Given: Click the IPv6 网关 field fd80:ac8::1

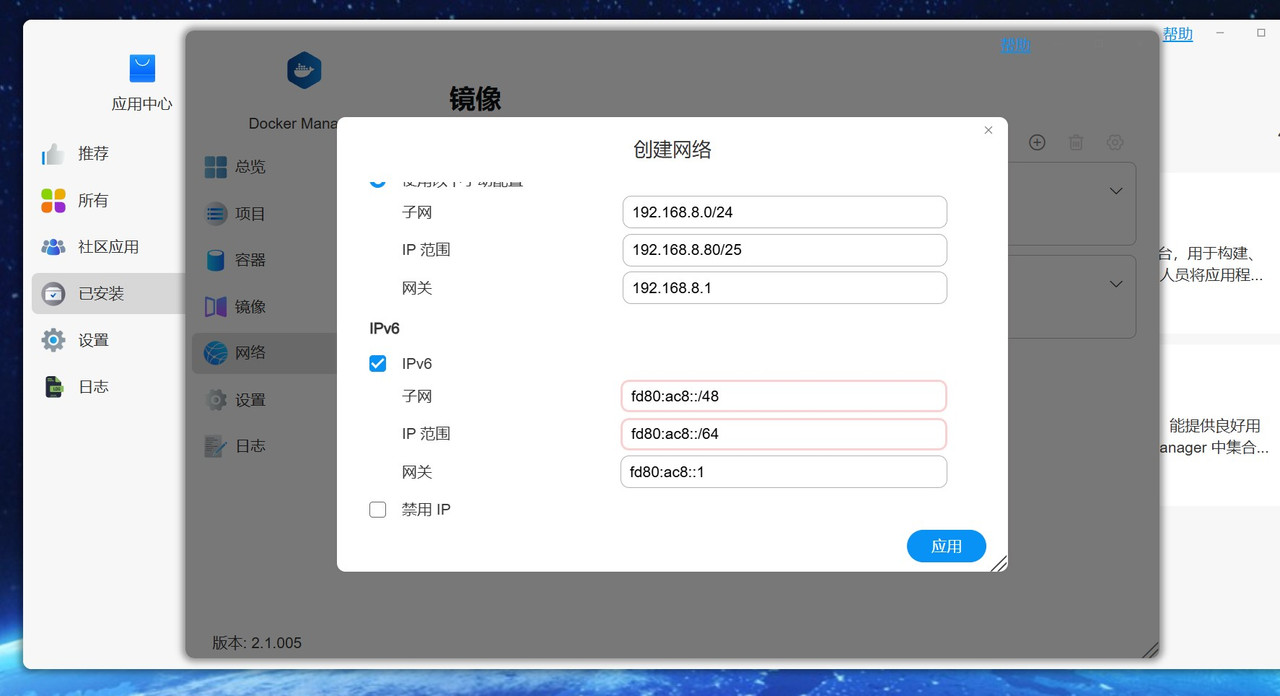Looking at the screenshot, I should 784,472.
